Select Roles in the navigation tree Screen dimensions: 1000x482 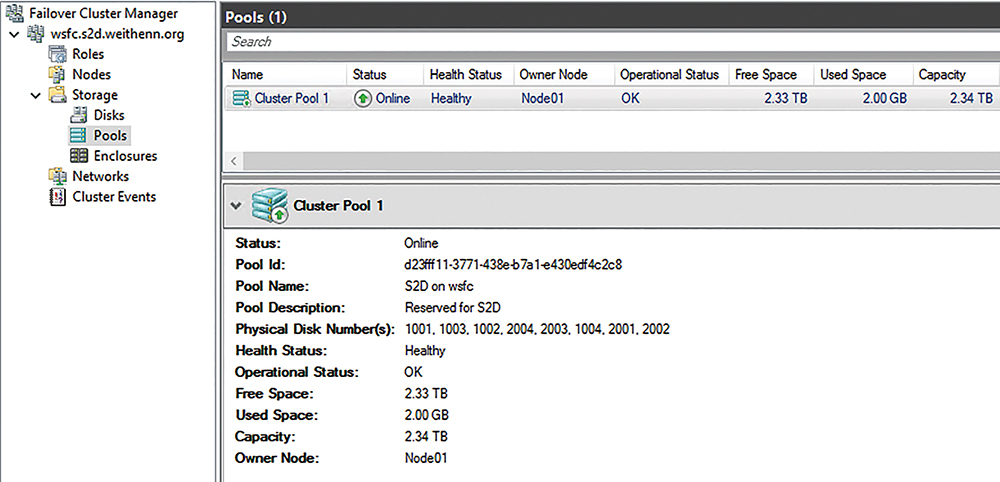pos(88,55)
